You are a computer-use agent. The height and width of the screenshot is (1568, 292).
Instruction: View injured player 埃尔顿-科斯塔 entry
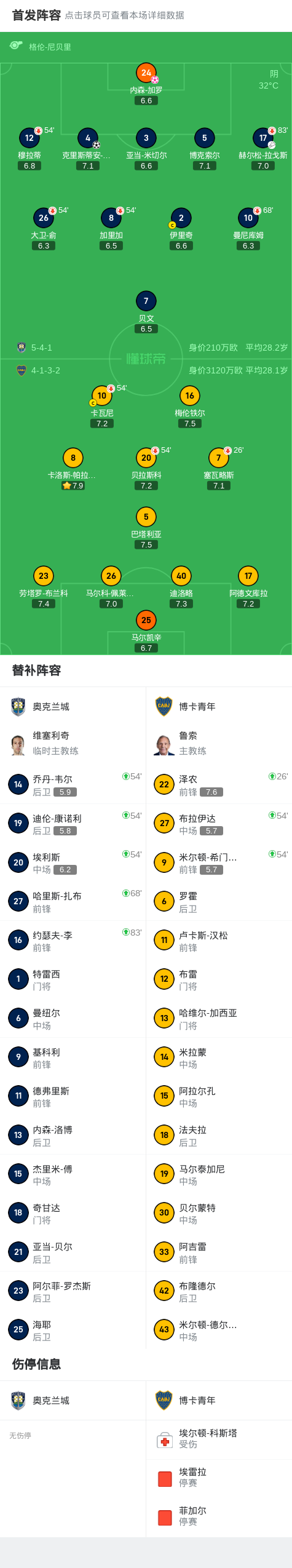219,1439
